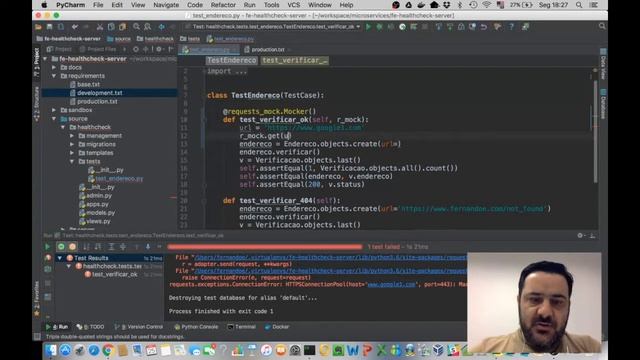The image size is (640, 360).
Task: Click the Paste toolbar icon
Action: tap(122, 27)
